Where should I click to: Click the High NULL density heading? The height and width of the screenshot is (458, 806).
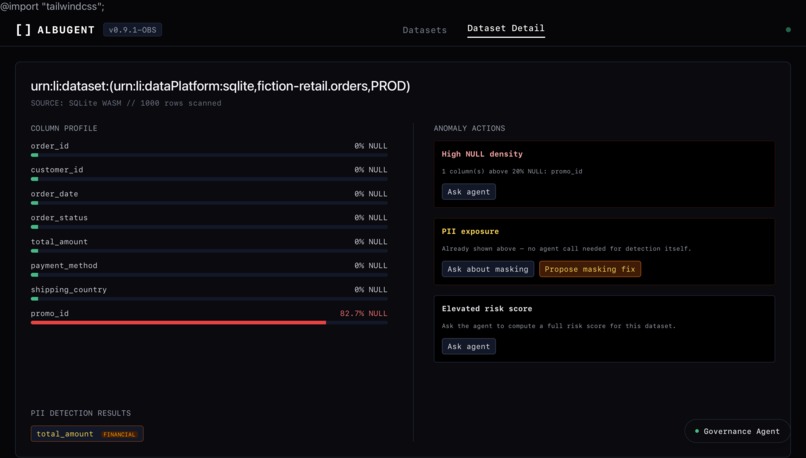click(x=482, y=154)
